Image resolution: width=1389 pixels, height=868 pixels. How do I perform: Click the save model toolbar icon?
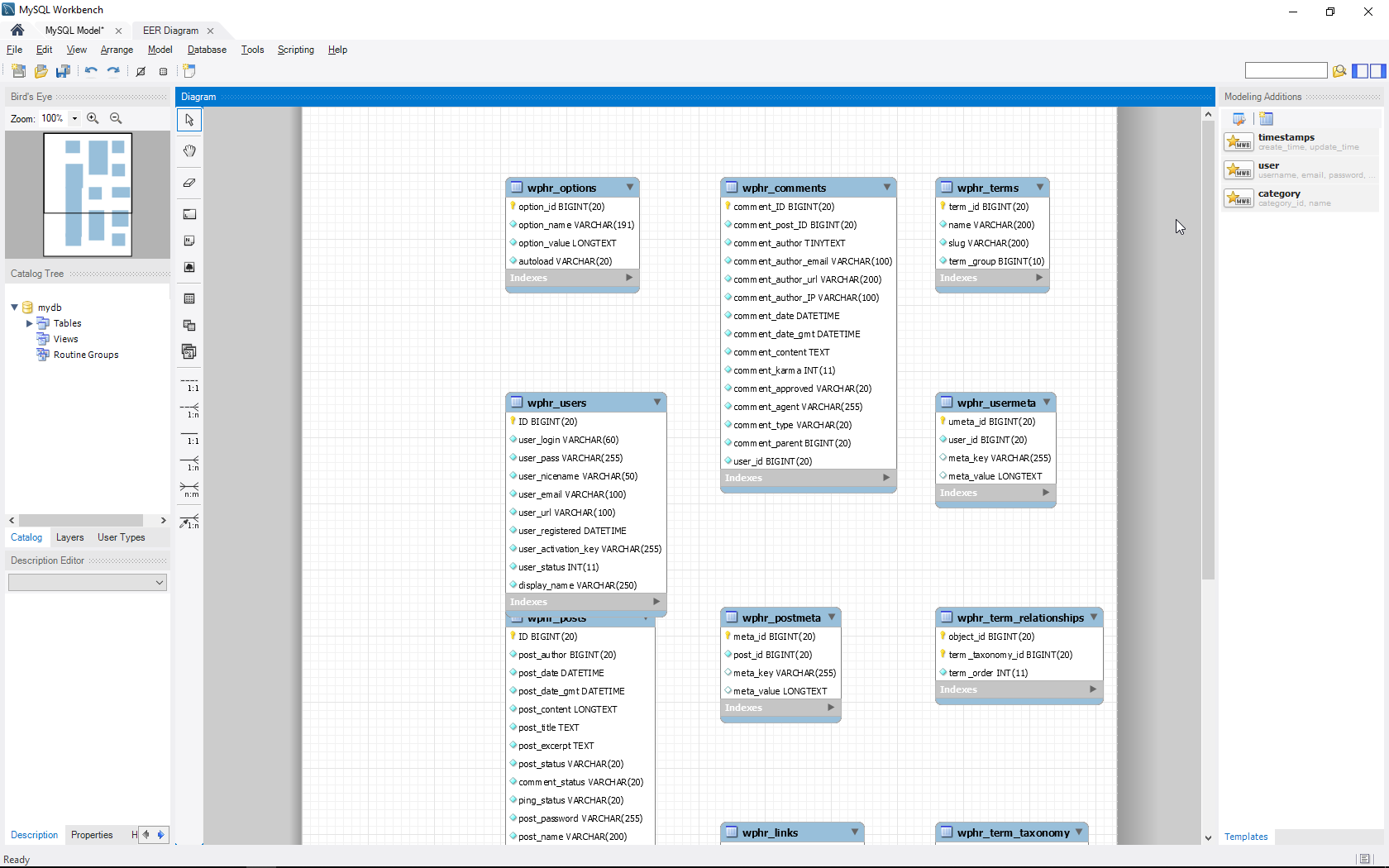[x=64, y=71]
